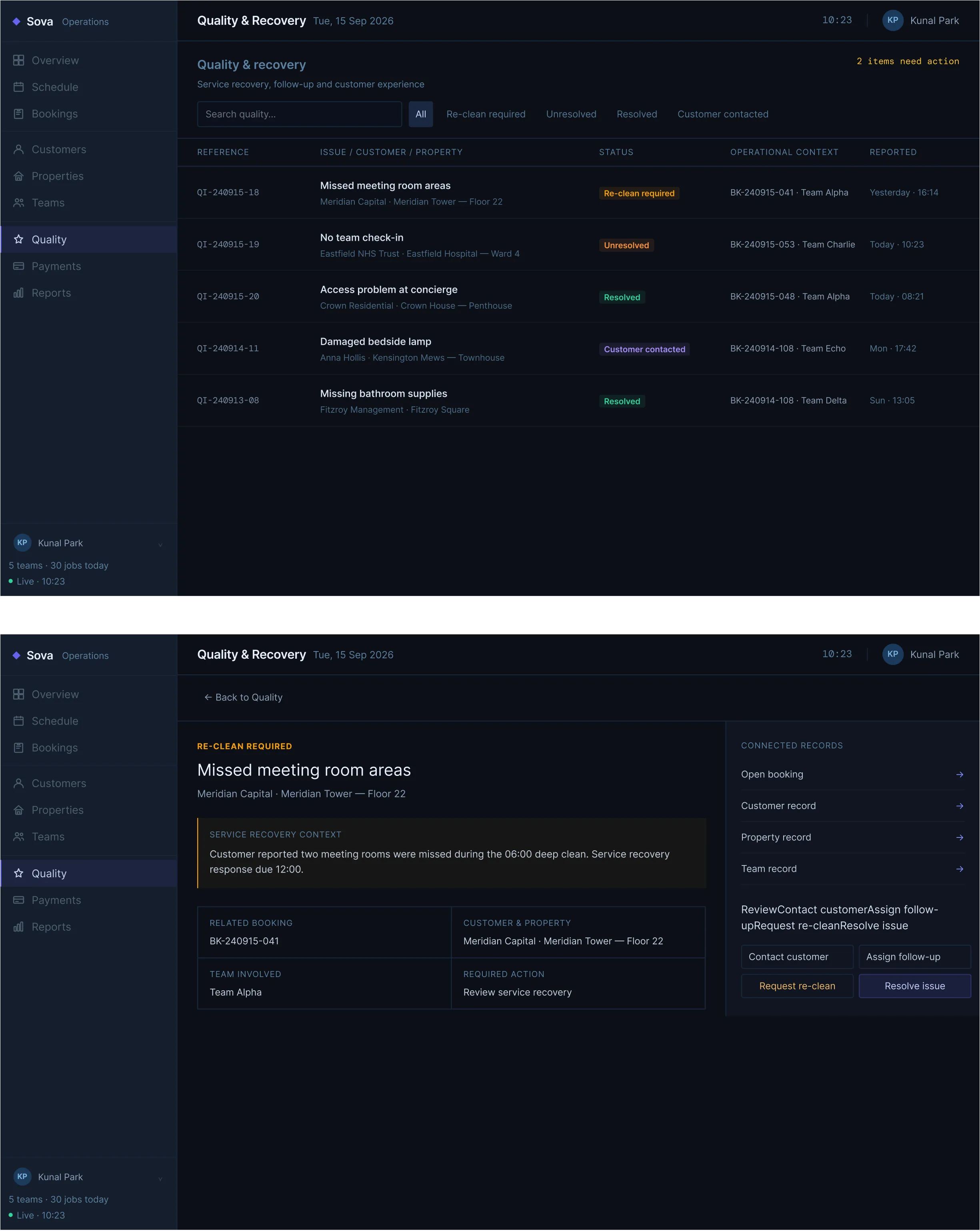This screenshot has width=980, height=1231.
Task: Select the Re-clean required filter tab
Action: coord(486,114)
